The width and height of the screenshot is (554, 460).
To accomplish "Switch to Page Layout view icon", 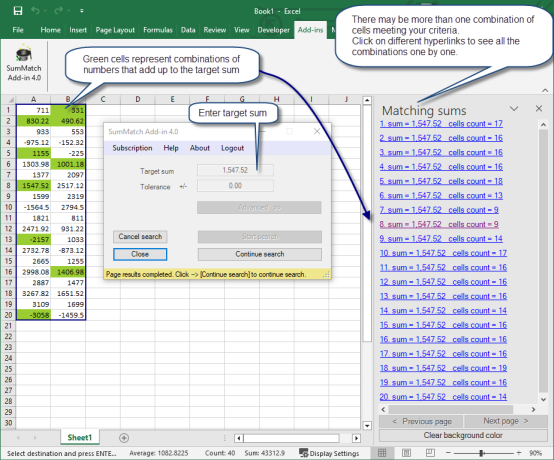I will (x=406, y=453).
